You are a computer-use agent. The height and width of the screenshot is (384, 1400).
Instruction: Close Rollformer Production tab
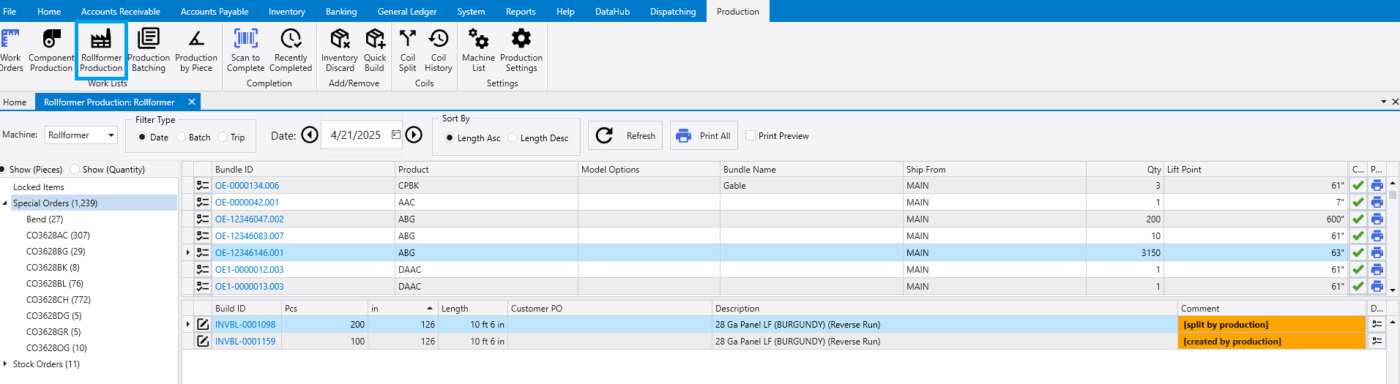coord(191,102)
